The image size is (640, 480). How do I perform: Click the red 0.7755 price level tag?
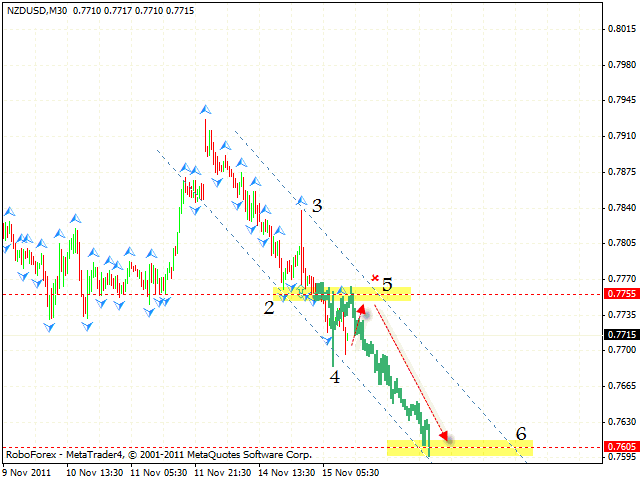coord(622,294)
